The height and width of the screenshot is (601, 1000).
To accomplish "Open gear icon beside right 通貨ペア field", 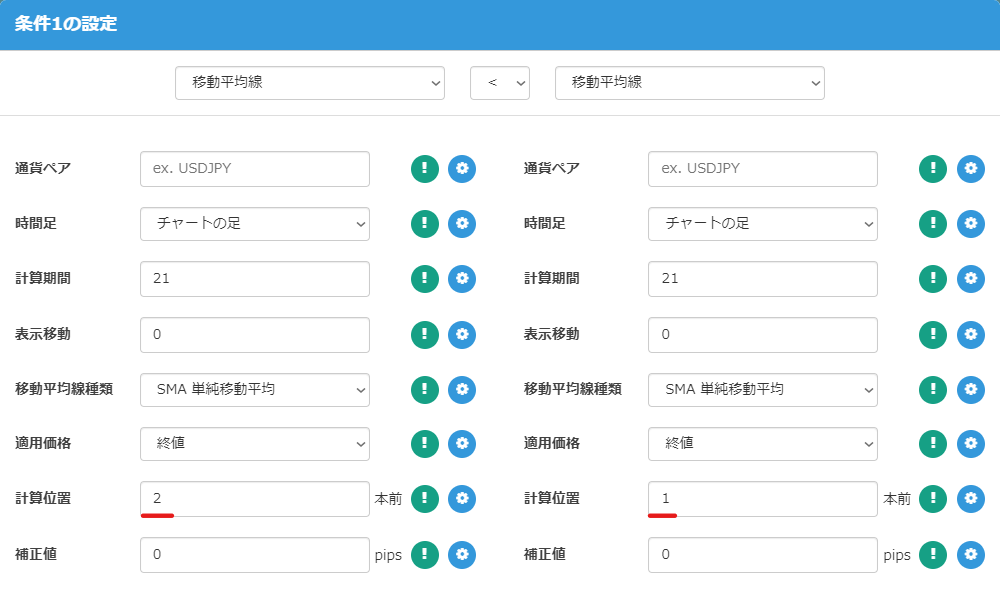I will click(x=970, y=169).
